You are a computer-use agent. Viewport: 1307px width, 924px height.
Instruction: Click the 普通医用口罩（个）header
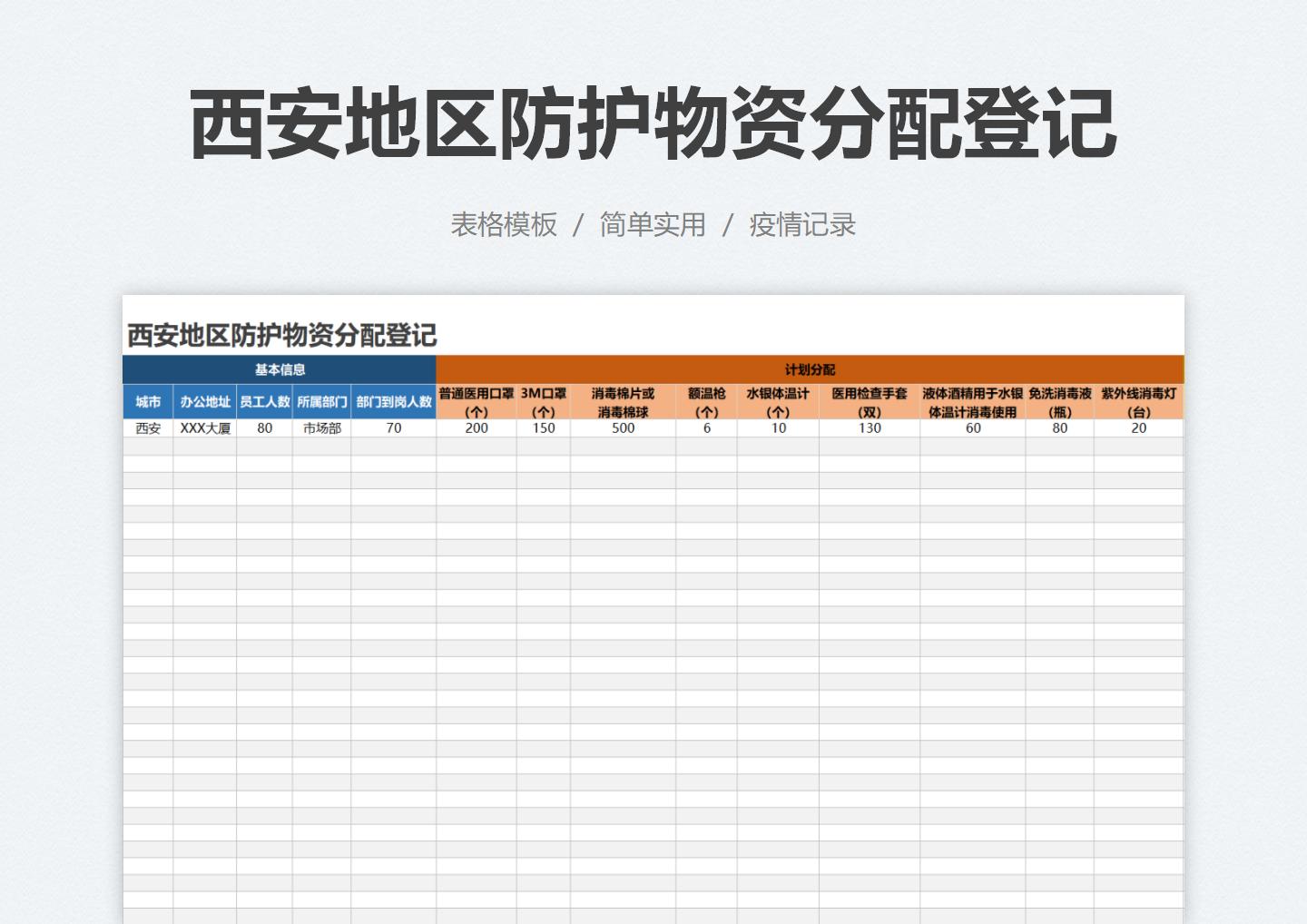click(x=475, y=401)
